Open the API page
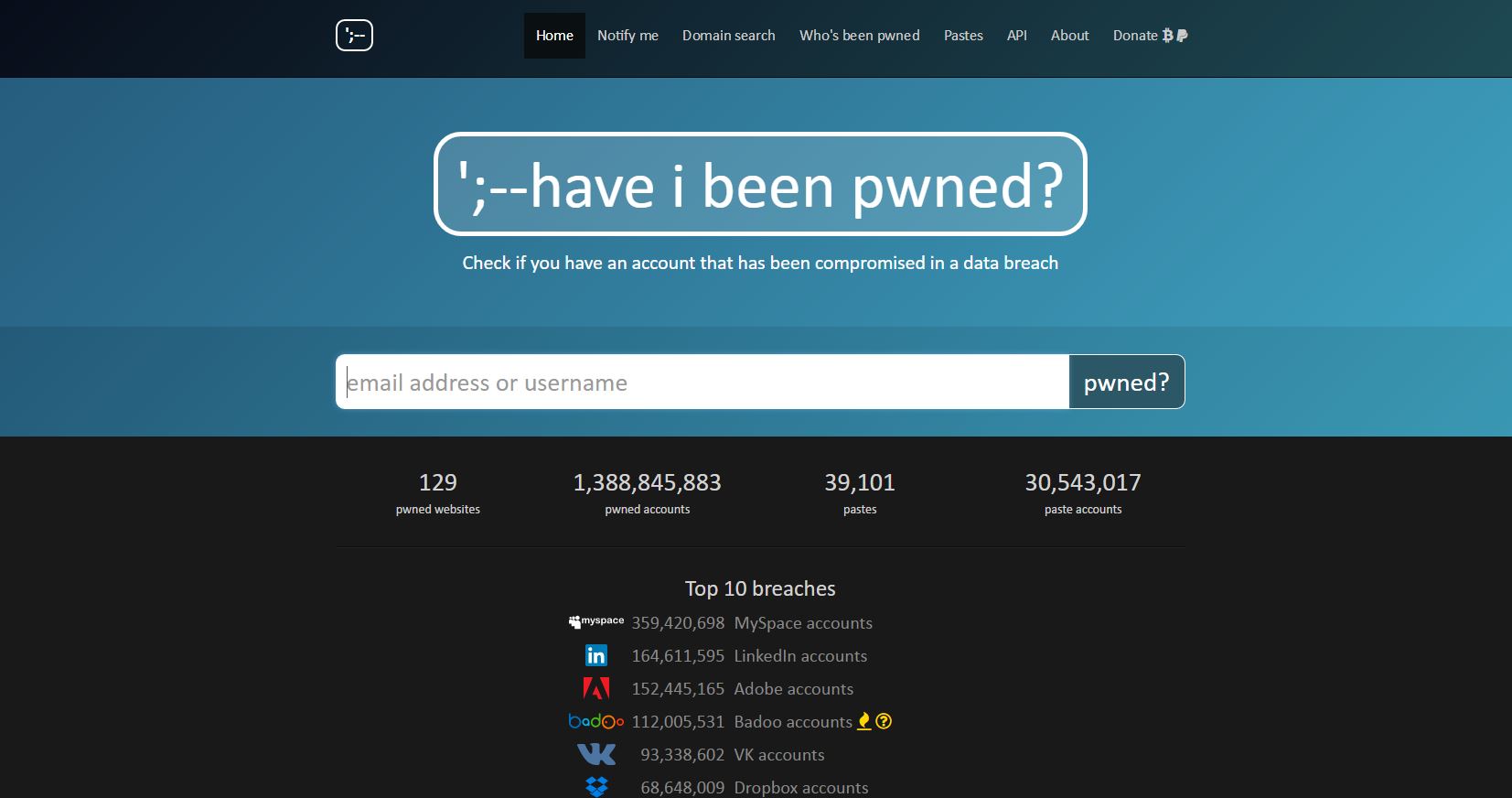Image resolution: width=1512 pixels, height=798 pixels. (x=1017, y=36)
